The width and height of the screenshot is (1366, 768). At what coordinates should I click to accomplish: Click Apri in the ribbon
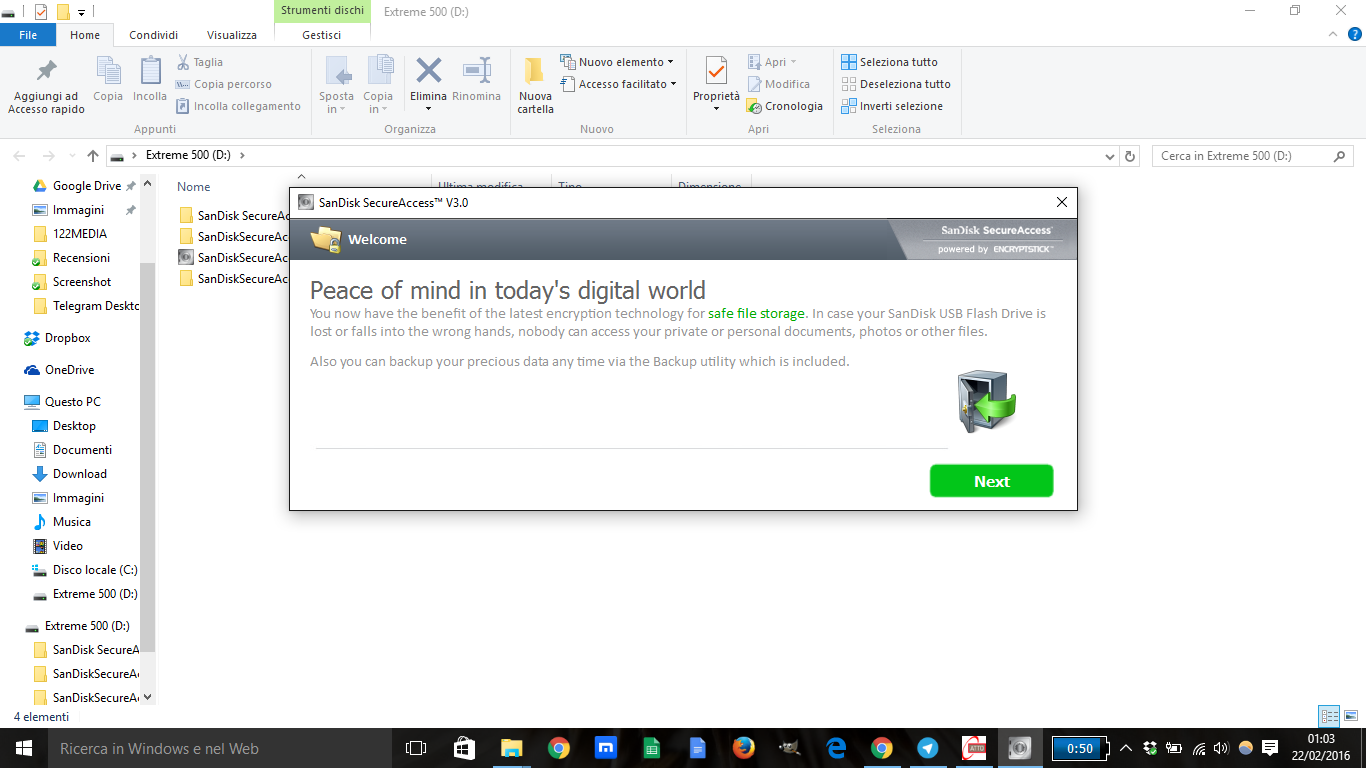coord(773,62)
